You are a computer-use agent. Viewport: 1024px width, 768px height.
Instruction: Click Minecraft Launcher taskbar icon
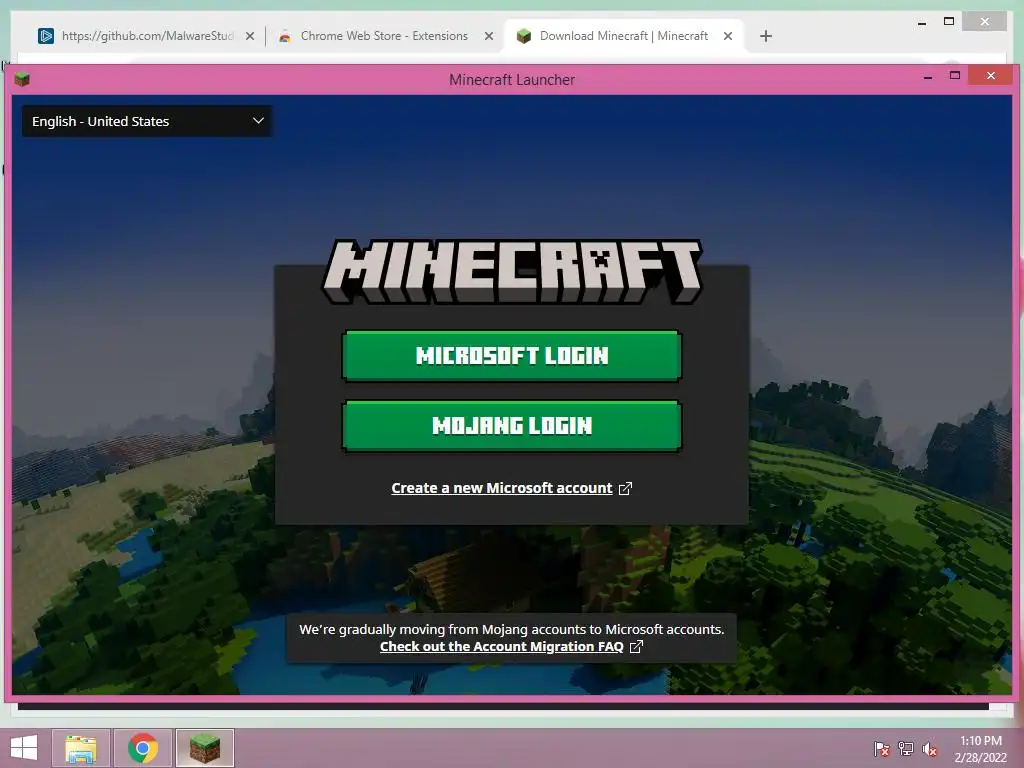click(204, 748)
